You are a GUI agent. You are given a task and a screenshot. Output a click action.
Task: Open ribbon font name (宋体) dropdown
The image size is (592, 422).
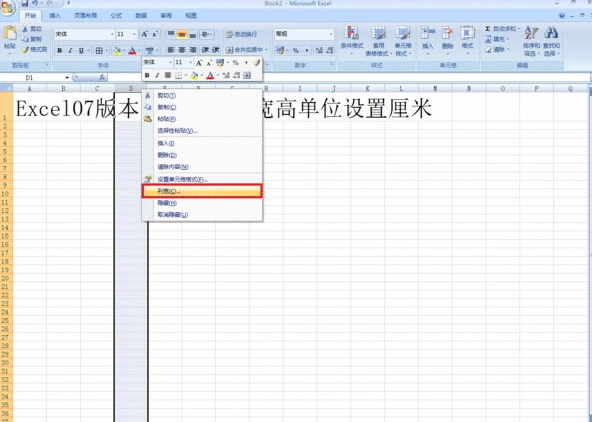pos(112,34)
